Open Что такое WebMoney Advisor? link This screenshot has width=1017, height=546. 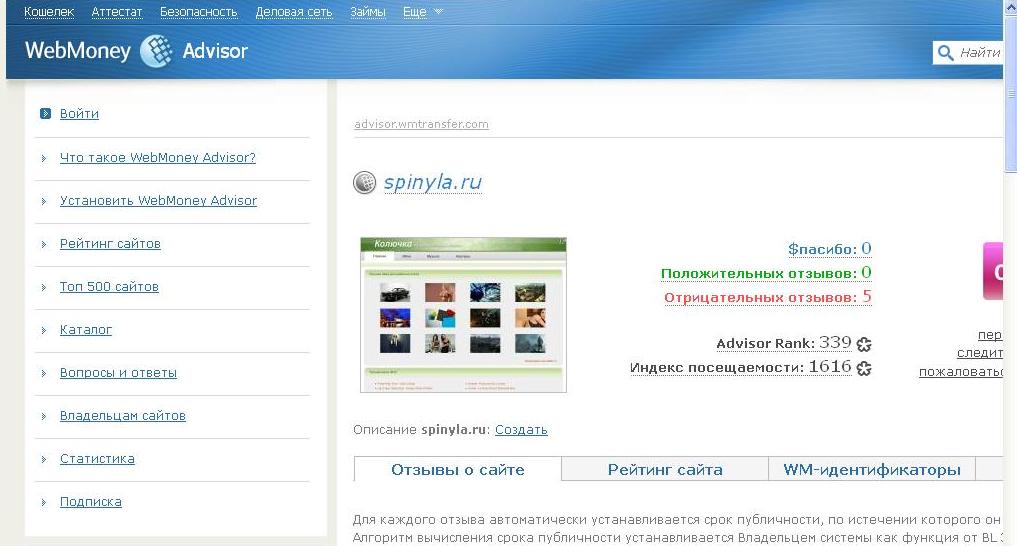pyautogui.click(x=158, y=158)
